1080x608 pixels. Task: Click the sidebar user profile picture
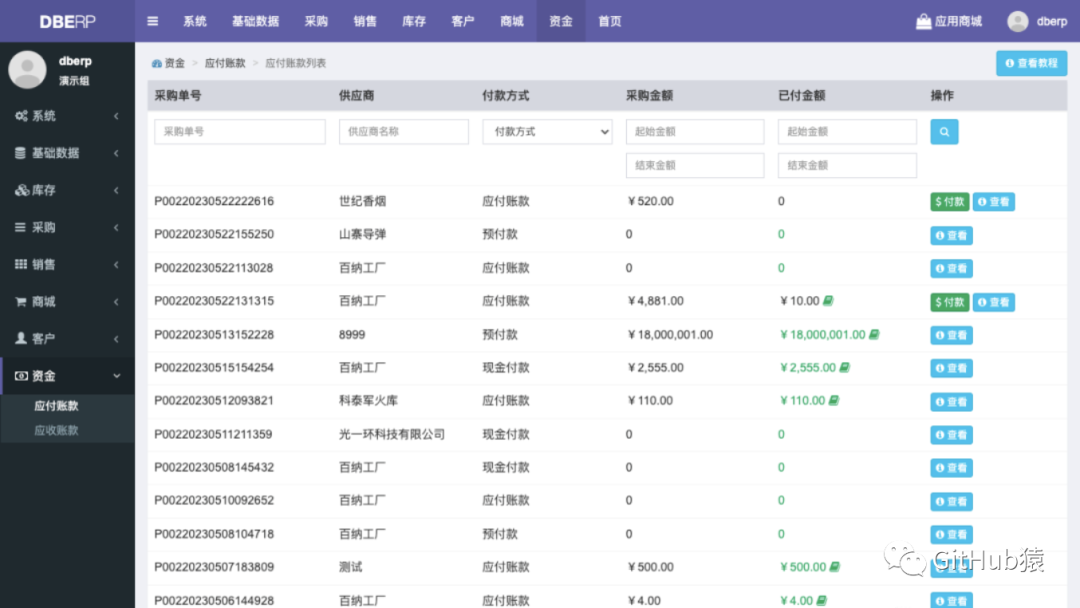pos(28,70)
